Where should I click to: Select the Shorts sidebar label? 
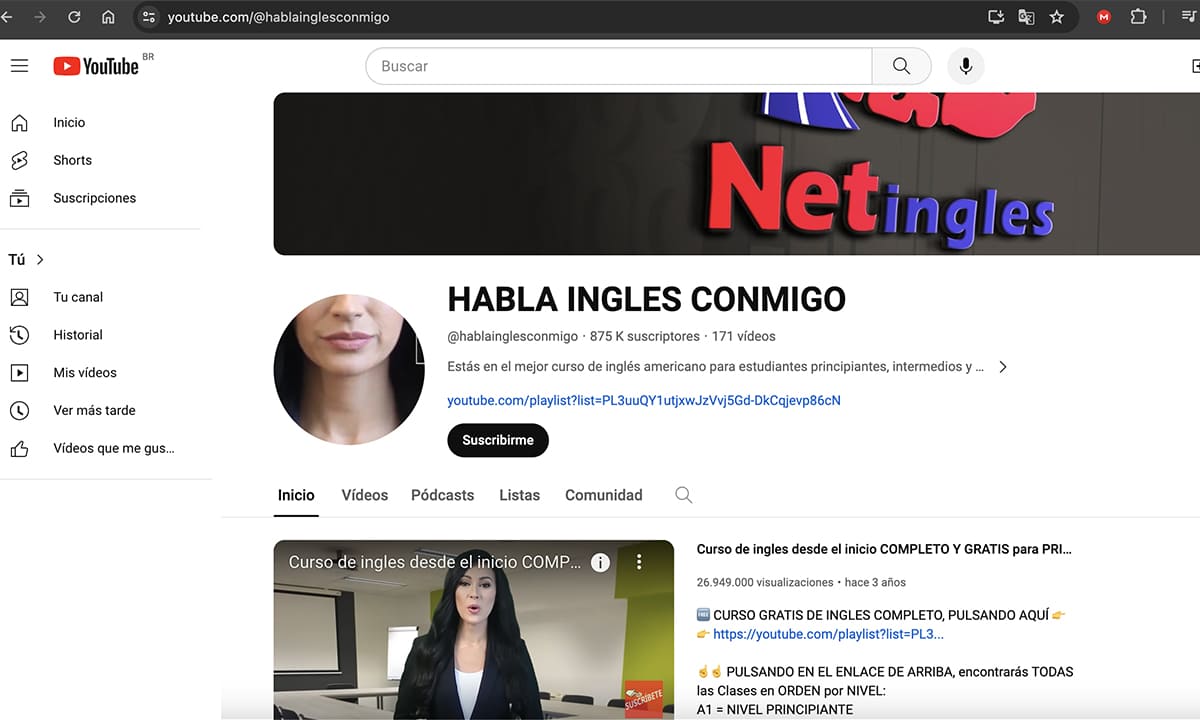(x=72, y=160)
